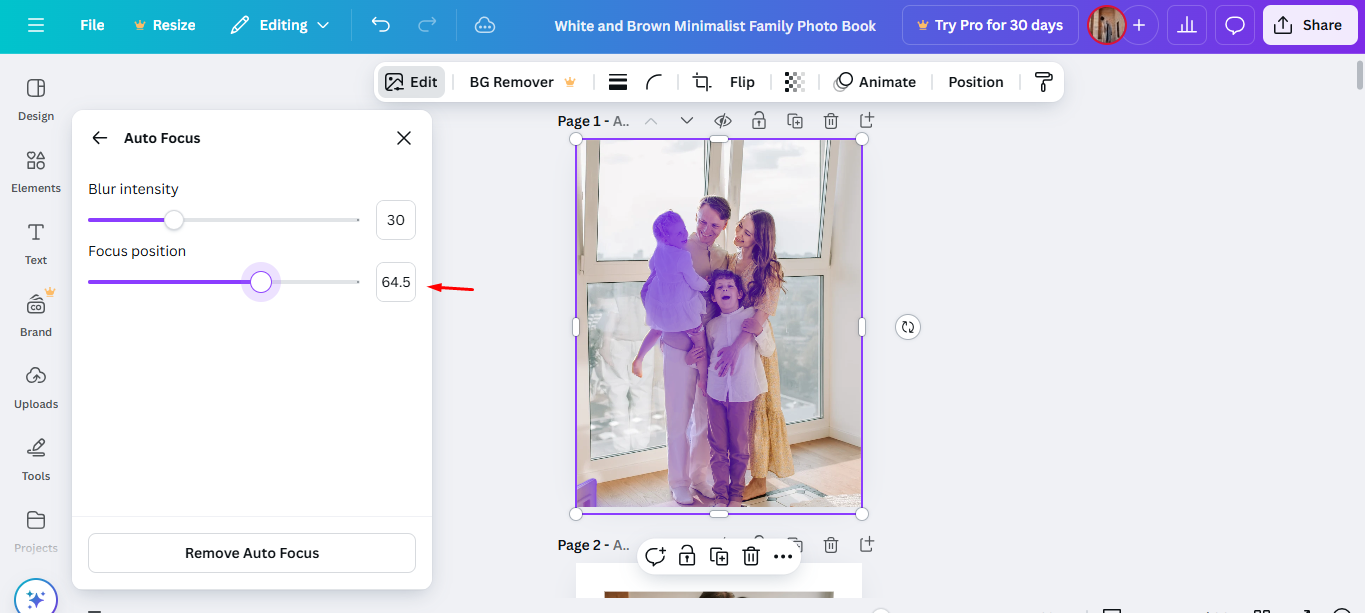Image resolution: width=1365 pixels, height=613 pixels.
Task: Select the Crop tool in the toolbar
Action: (x=701, y=81)
